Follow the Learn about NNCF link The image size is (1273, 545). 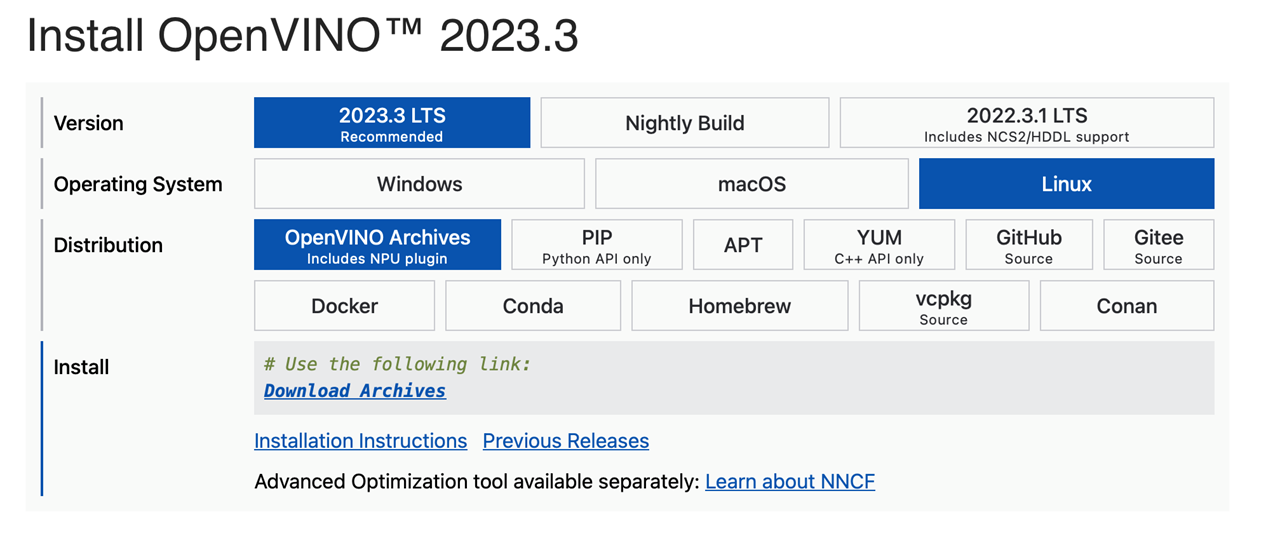(x=789, y=482)
